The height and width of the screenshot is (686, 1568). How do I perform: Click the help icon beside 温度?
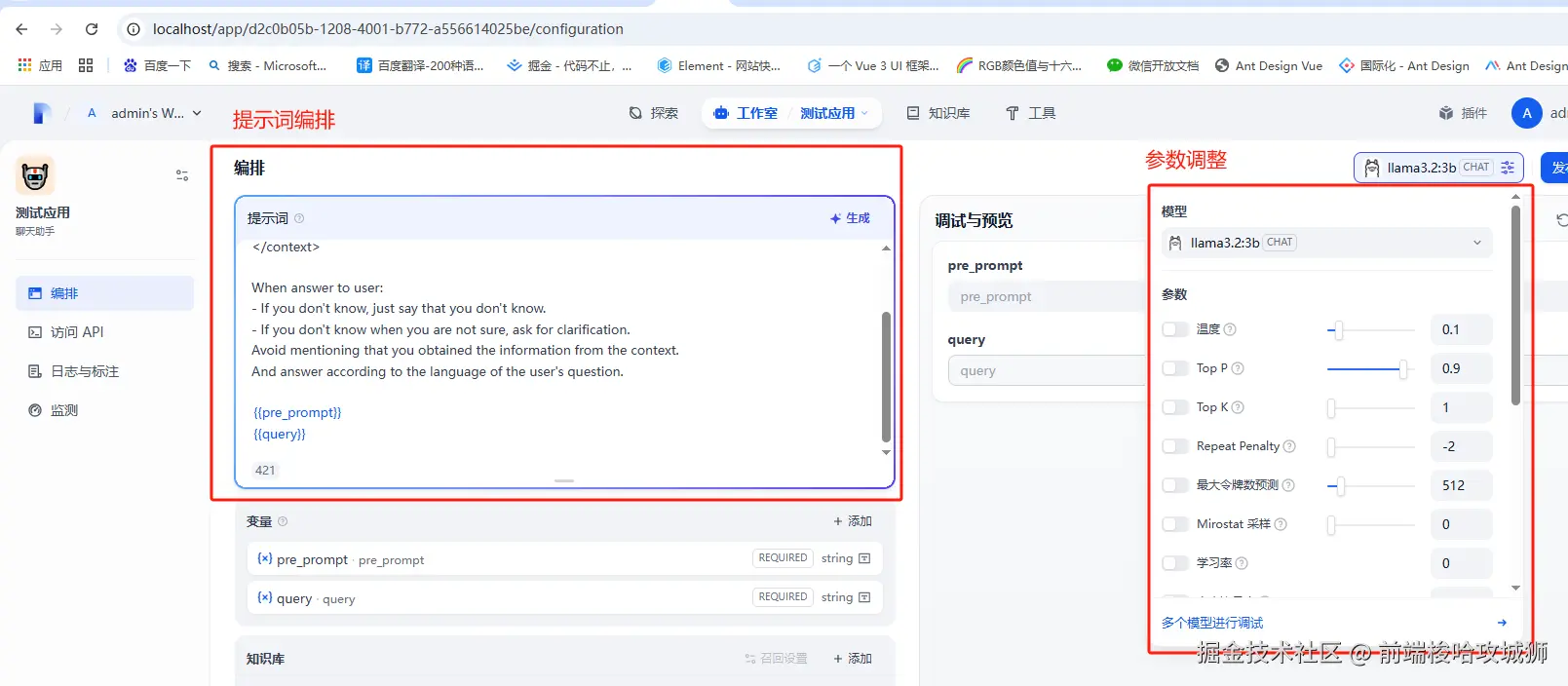click(x=1230, y=329)
